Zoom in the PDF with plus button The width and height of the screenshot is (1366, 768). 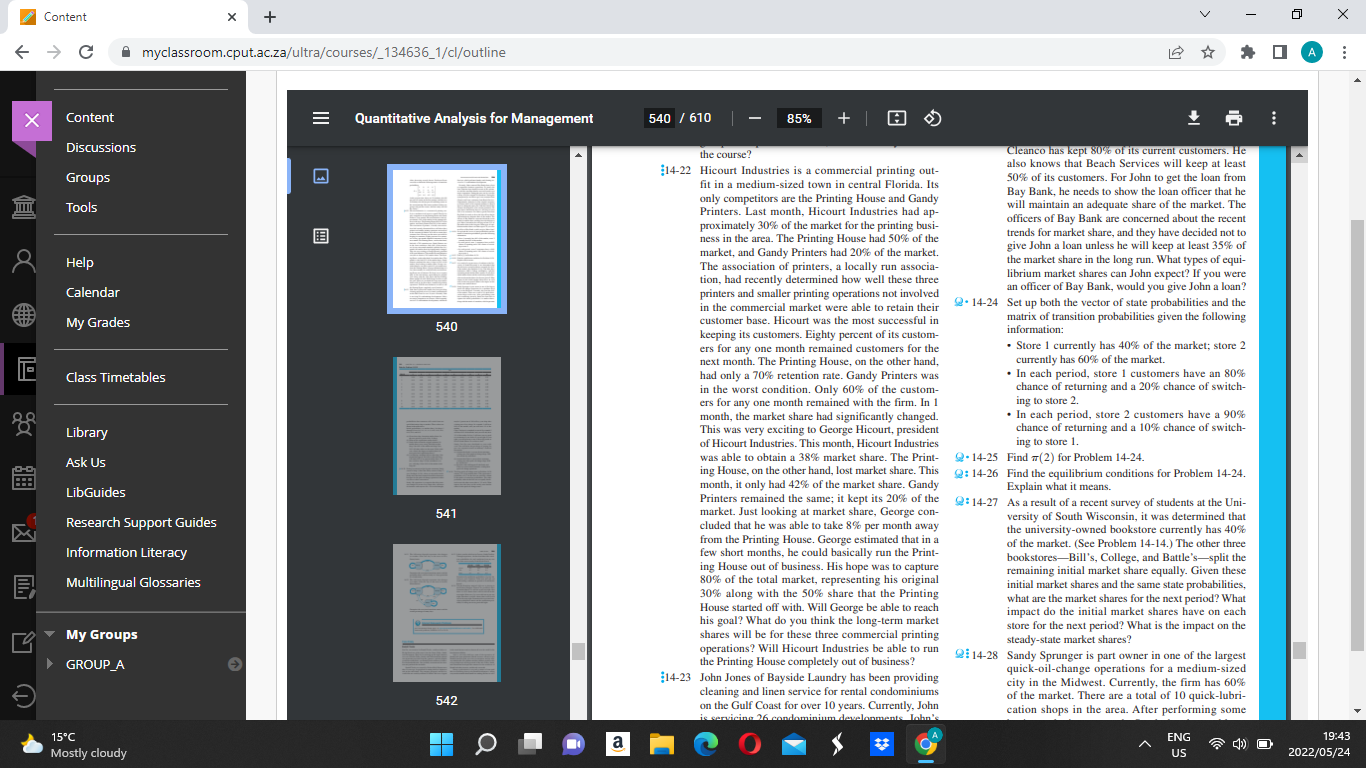(844, 118)
